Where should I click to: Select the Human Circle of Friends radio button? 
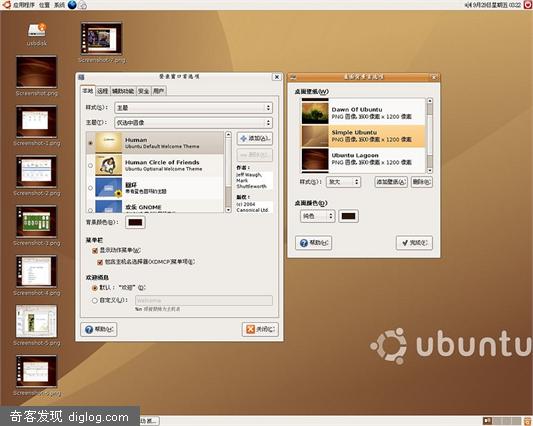(90, 166)
